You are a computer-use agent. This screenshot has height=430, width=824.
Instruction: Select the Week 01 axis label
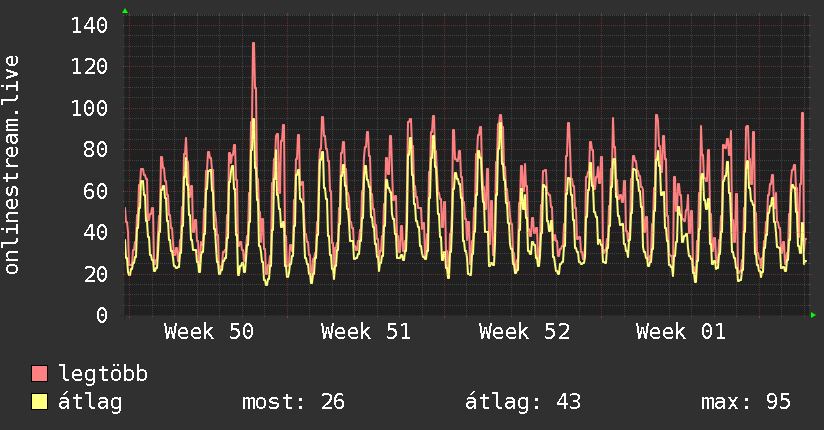coord(681,332)
